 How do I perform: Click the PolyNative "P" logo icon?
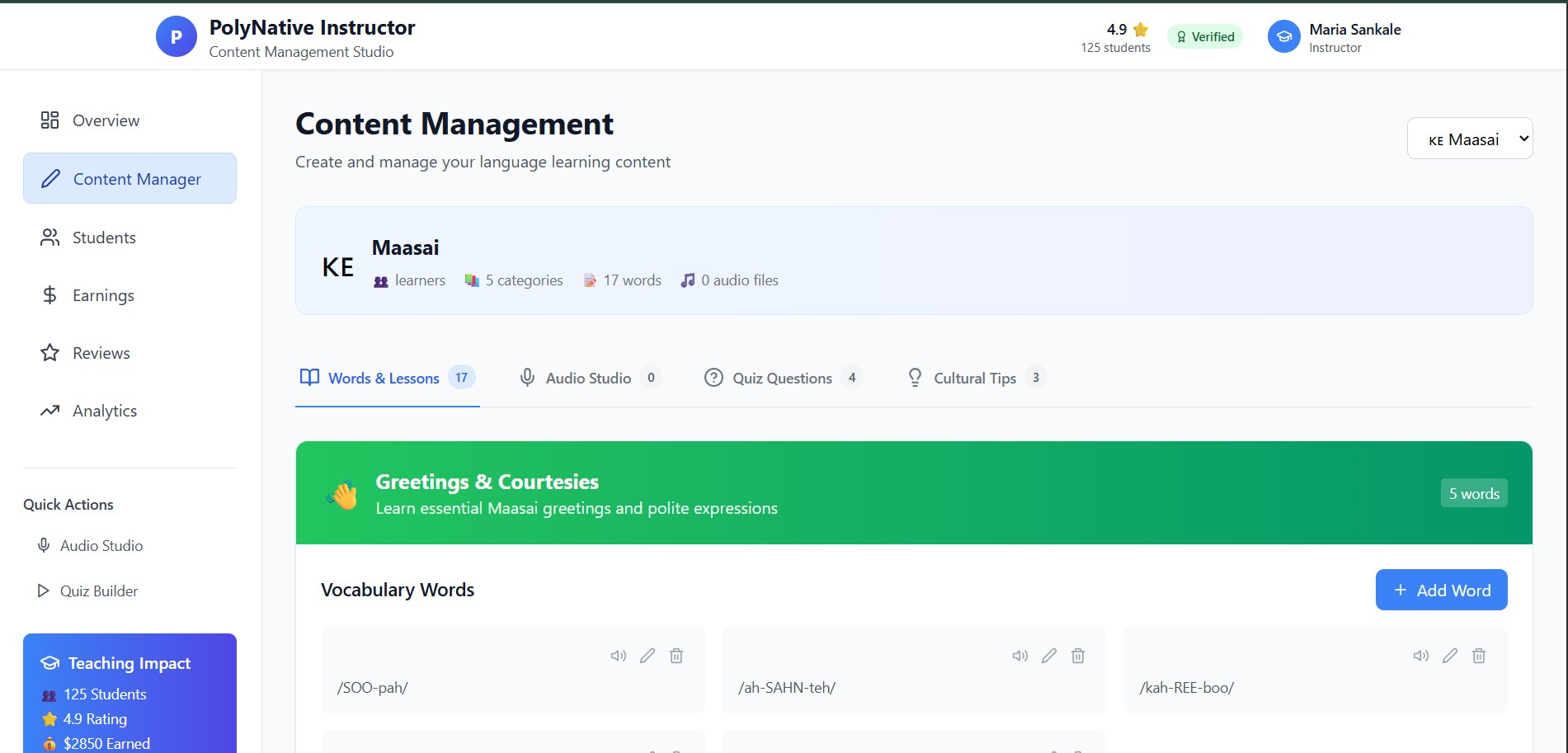(x=177, y=37)
